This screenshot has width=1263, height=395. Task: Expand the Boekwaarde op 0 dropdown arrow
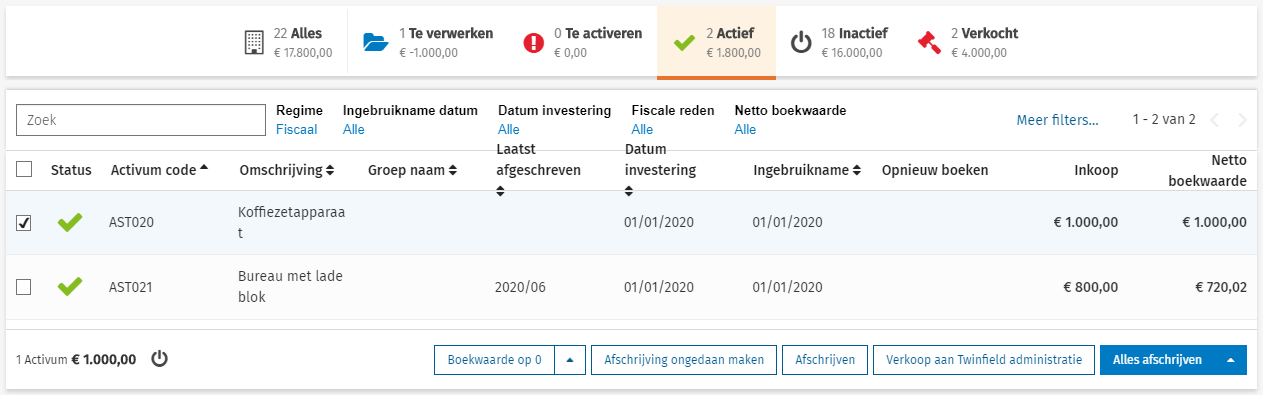coord(569,360)
